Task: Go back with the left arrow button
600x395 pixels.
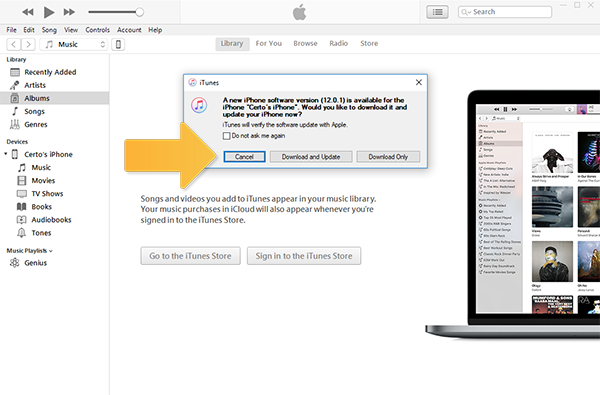Action: [14, 44]
